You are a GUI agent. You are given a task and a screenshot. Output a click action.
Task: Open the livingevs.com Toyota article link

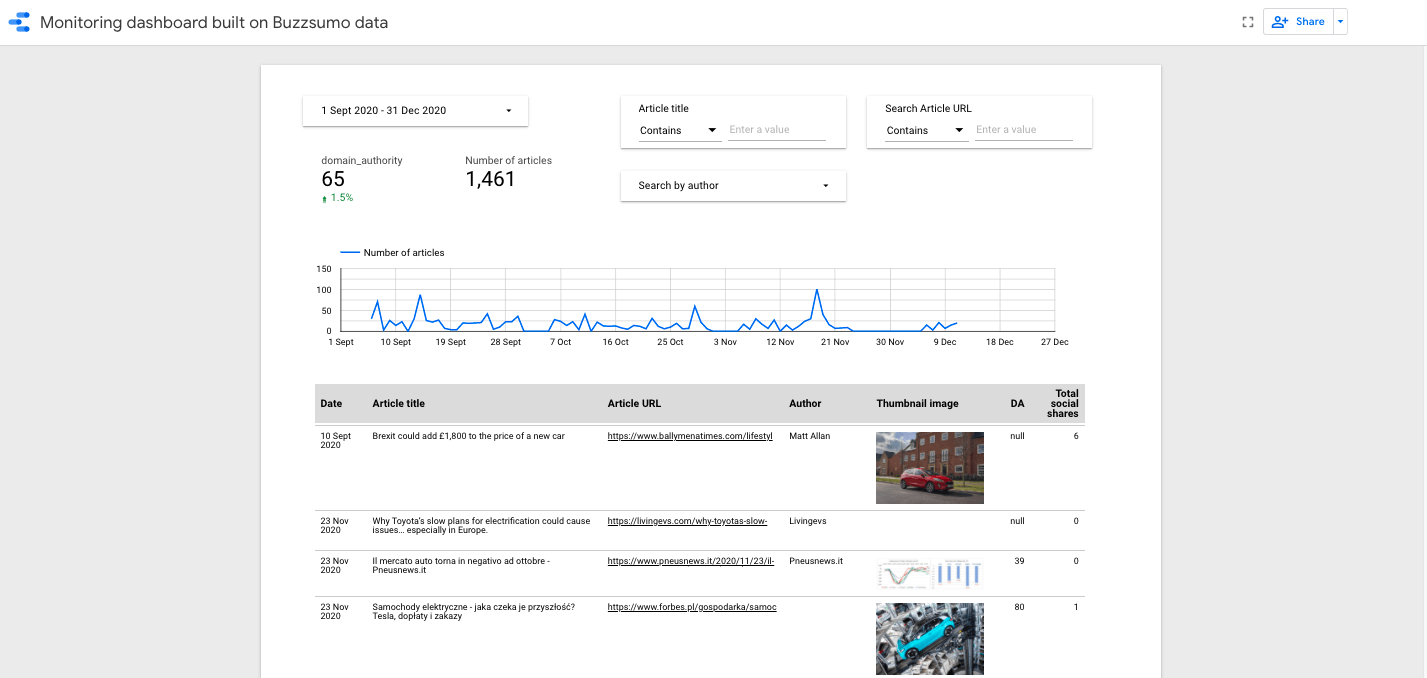[686, 521]
